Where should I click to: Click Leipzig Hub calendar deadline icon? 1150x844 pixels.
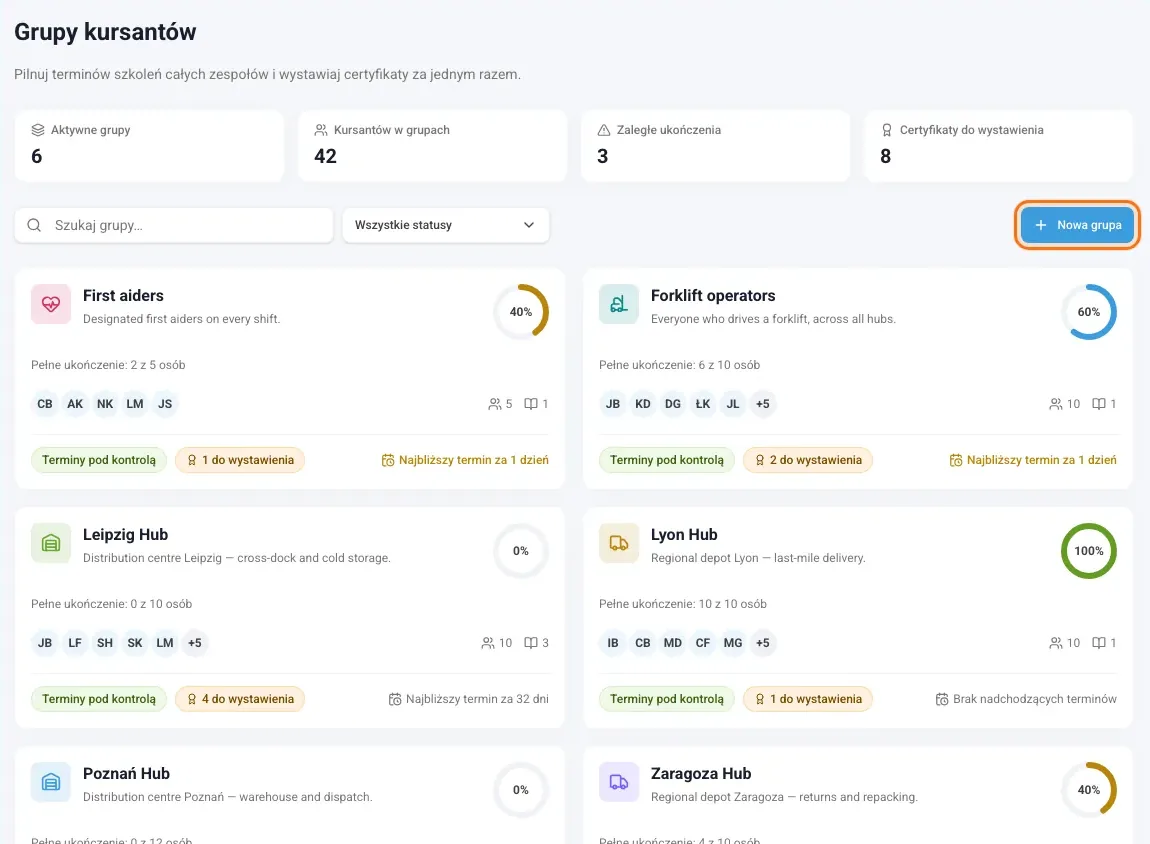pos(395,700)
